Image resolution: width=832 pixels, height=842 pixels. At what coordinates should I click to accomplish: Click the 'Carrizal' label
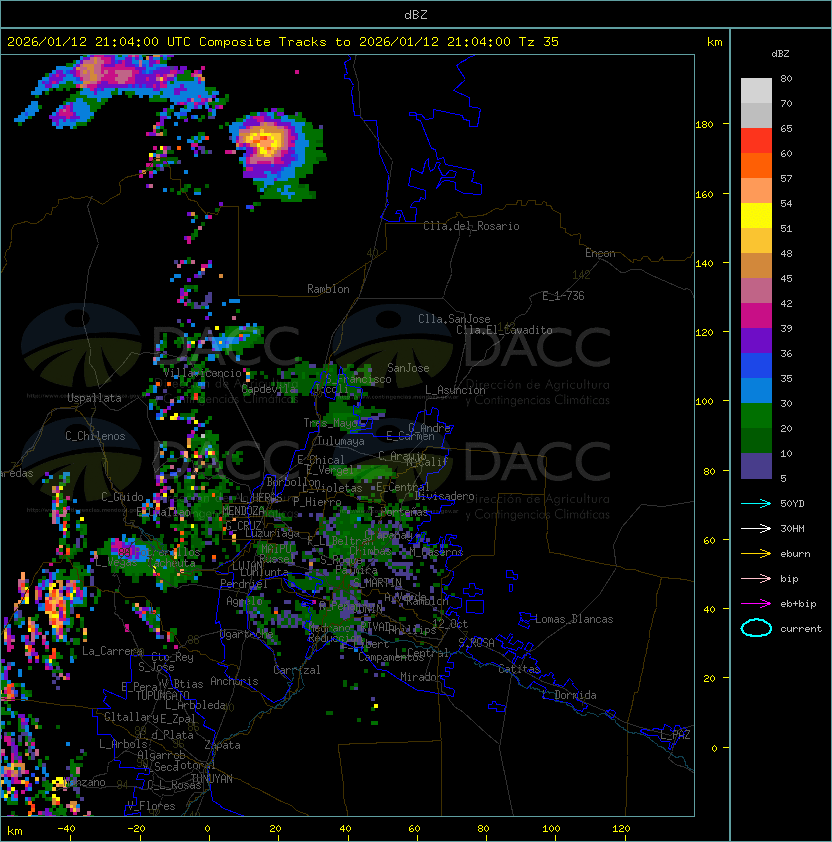(297, 670)
